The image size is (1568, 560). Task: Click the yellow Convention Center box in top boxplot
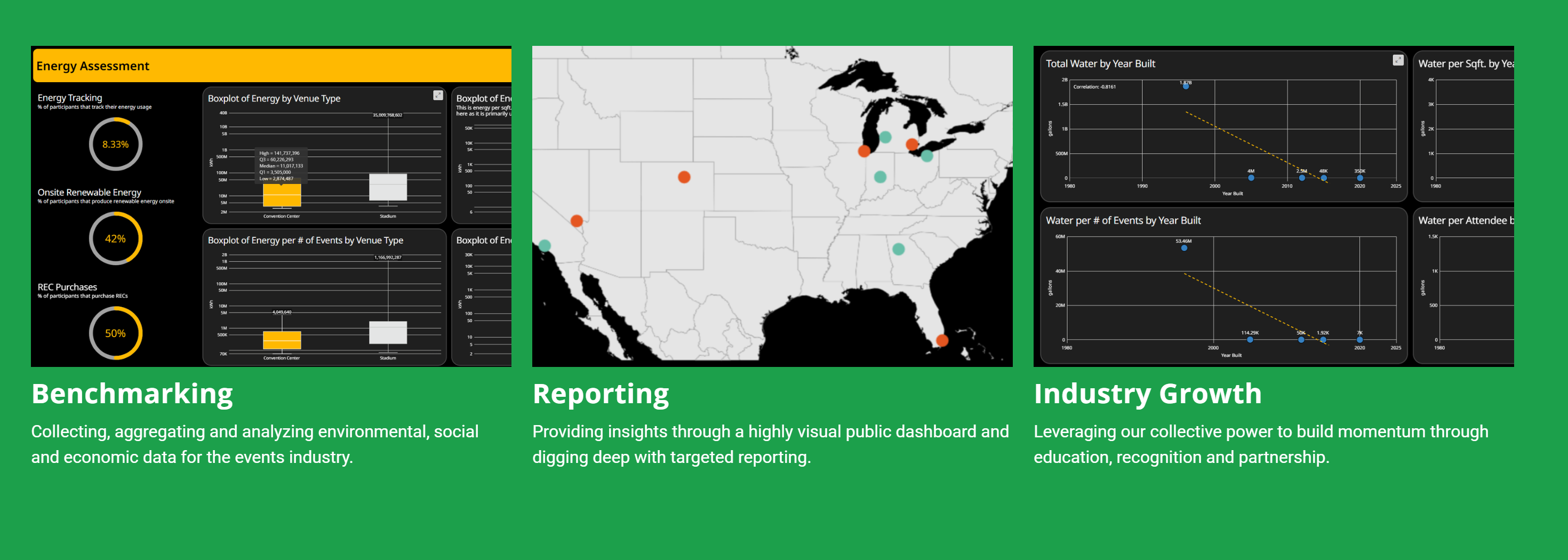(x=282, y=195)
